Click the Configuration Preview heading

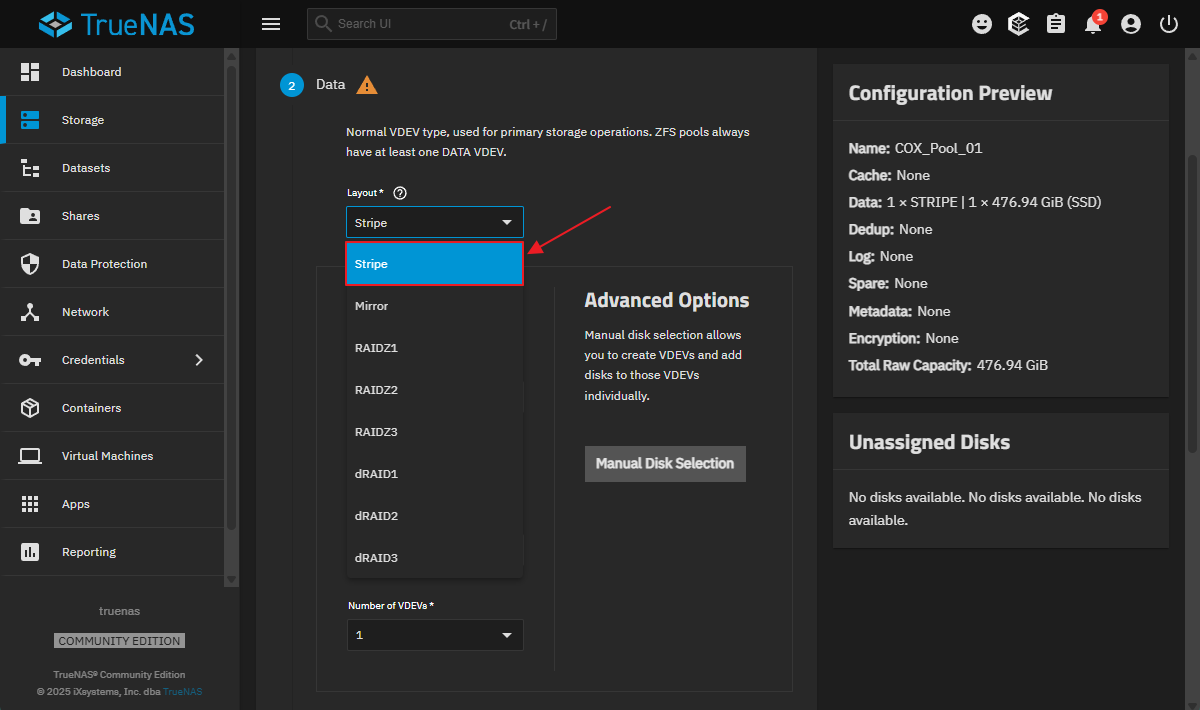tap(951, 93)
